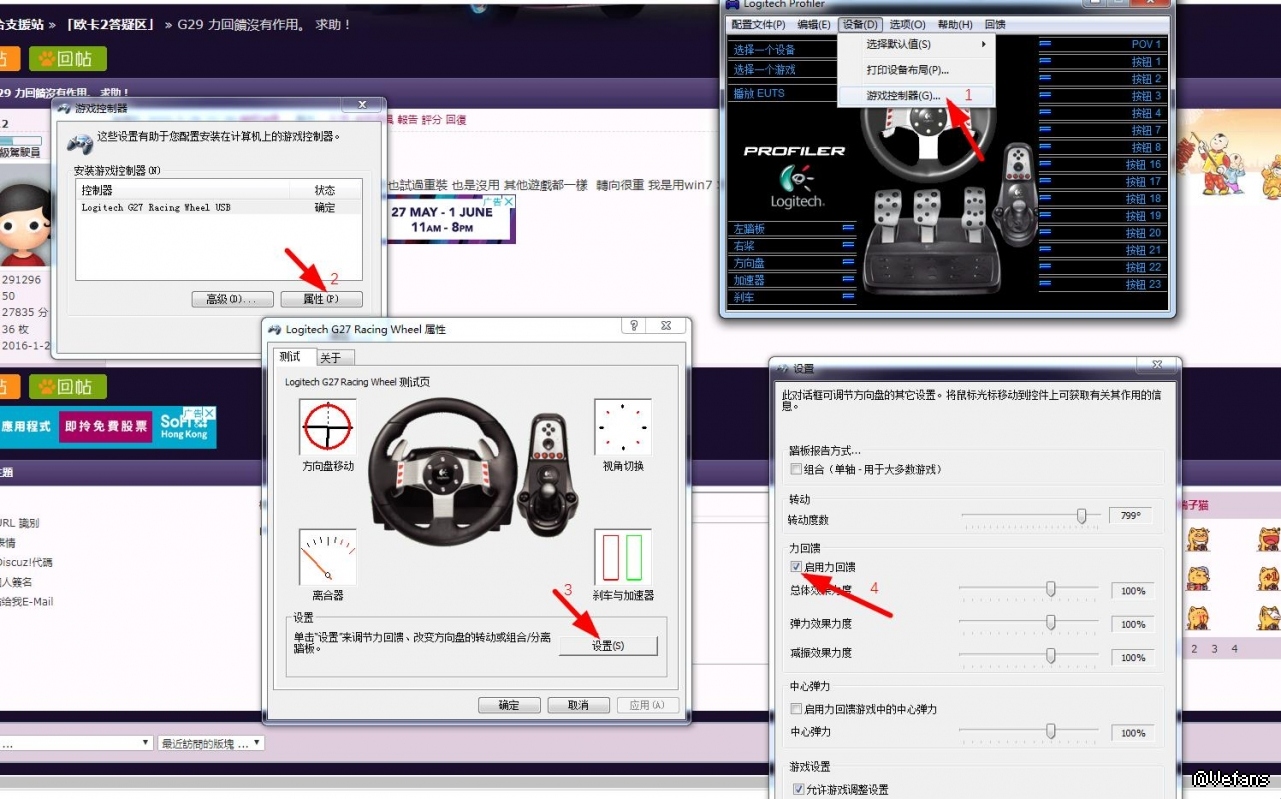The width and height of the screenshot is (1281, 799).
Task: Click the blue marker icon in 左踏板 row
Action: (x=848, y=228)
